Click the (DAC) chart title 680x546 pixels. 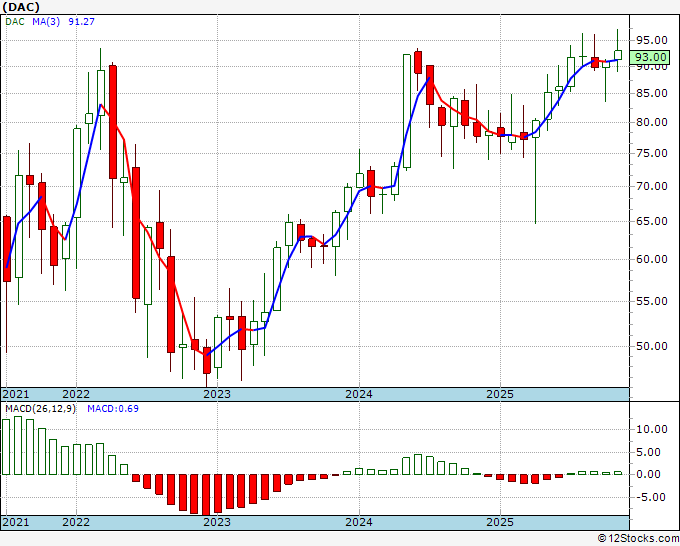[21, 7]
